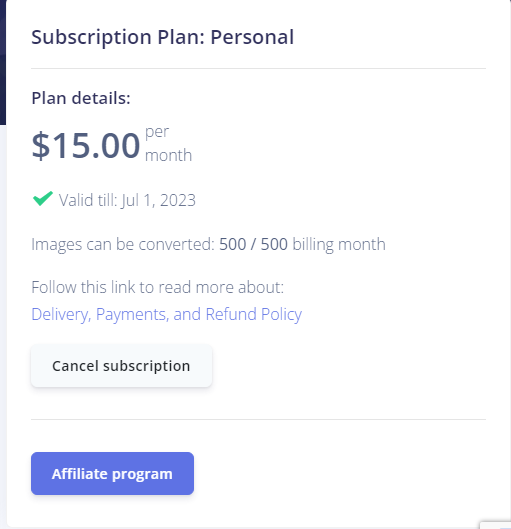Screen dimensions: 511x529
Task: Open the Delivery, Payments, and Refund Policy link
Action: [x=167, y=314]
